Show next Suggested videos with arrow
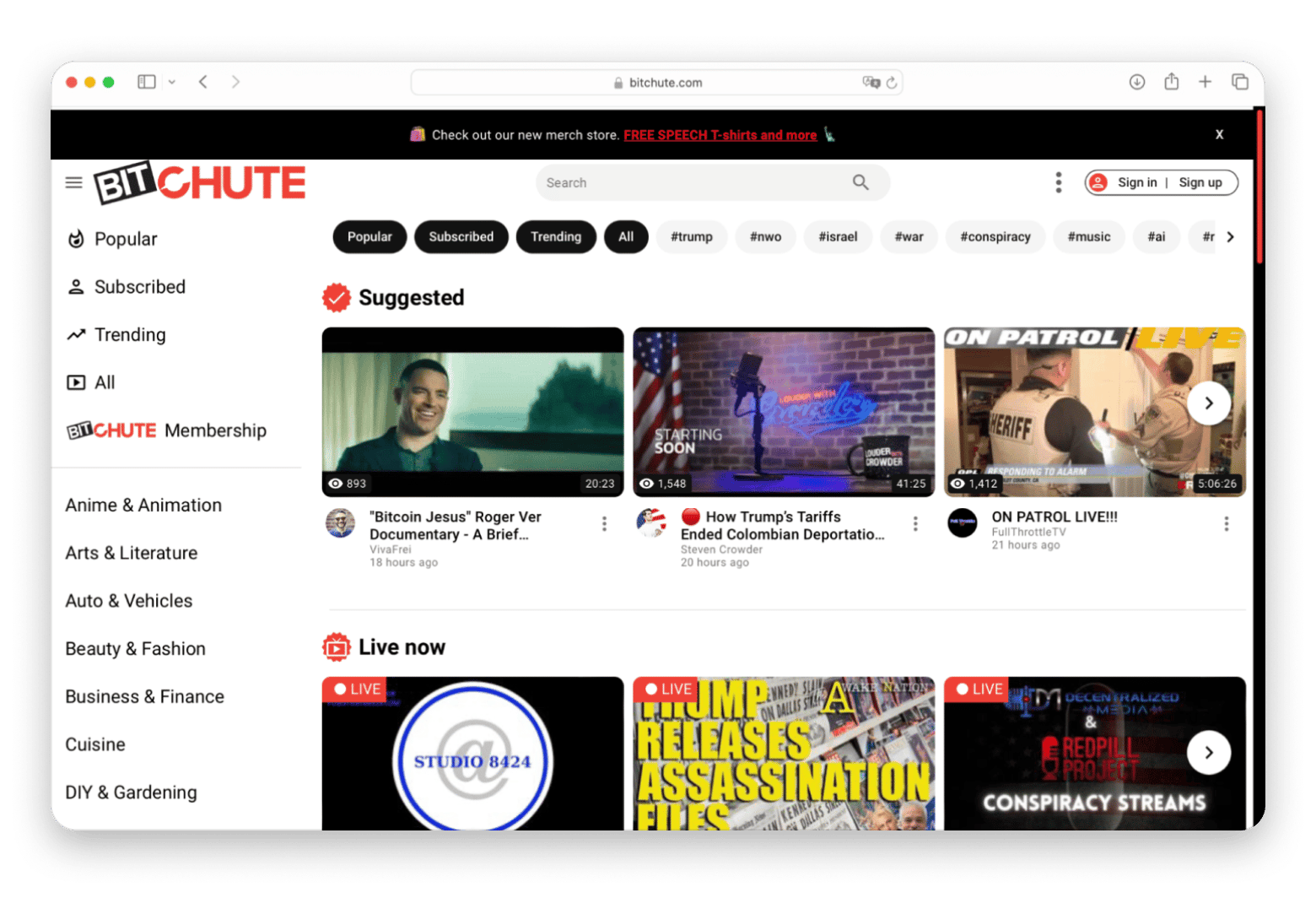 coord(1208,403)
